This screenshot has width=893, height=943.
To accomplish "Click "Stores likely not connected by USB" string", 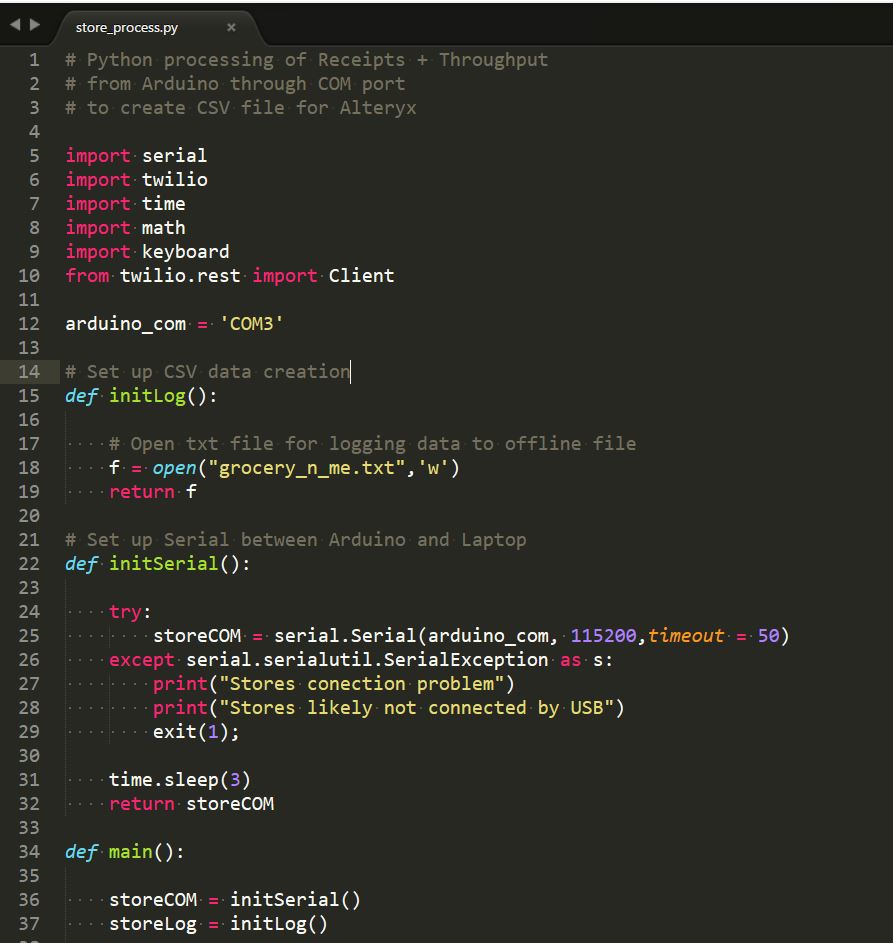I will point(416,708).
